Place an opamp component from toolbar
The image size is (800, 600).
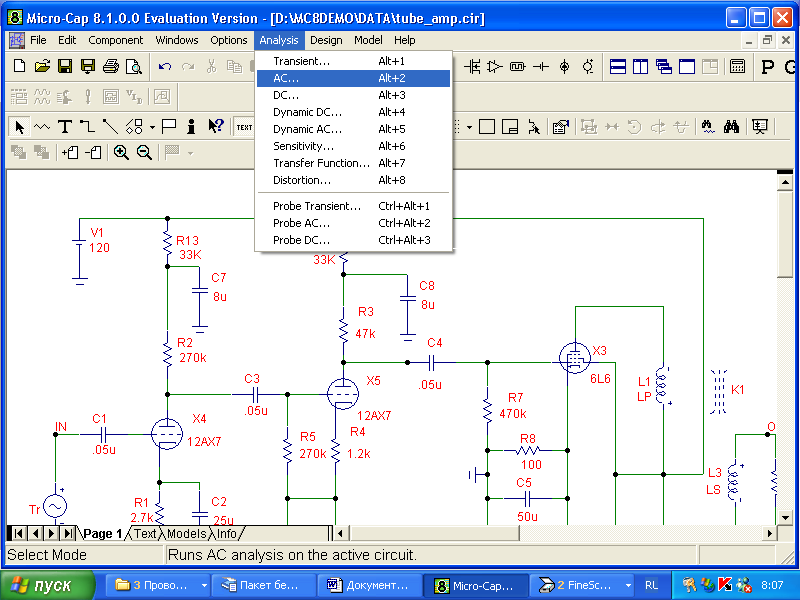(x=494, y=66)
